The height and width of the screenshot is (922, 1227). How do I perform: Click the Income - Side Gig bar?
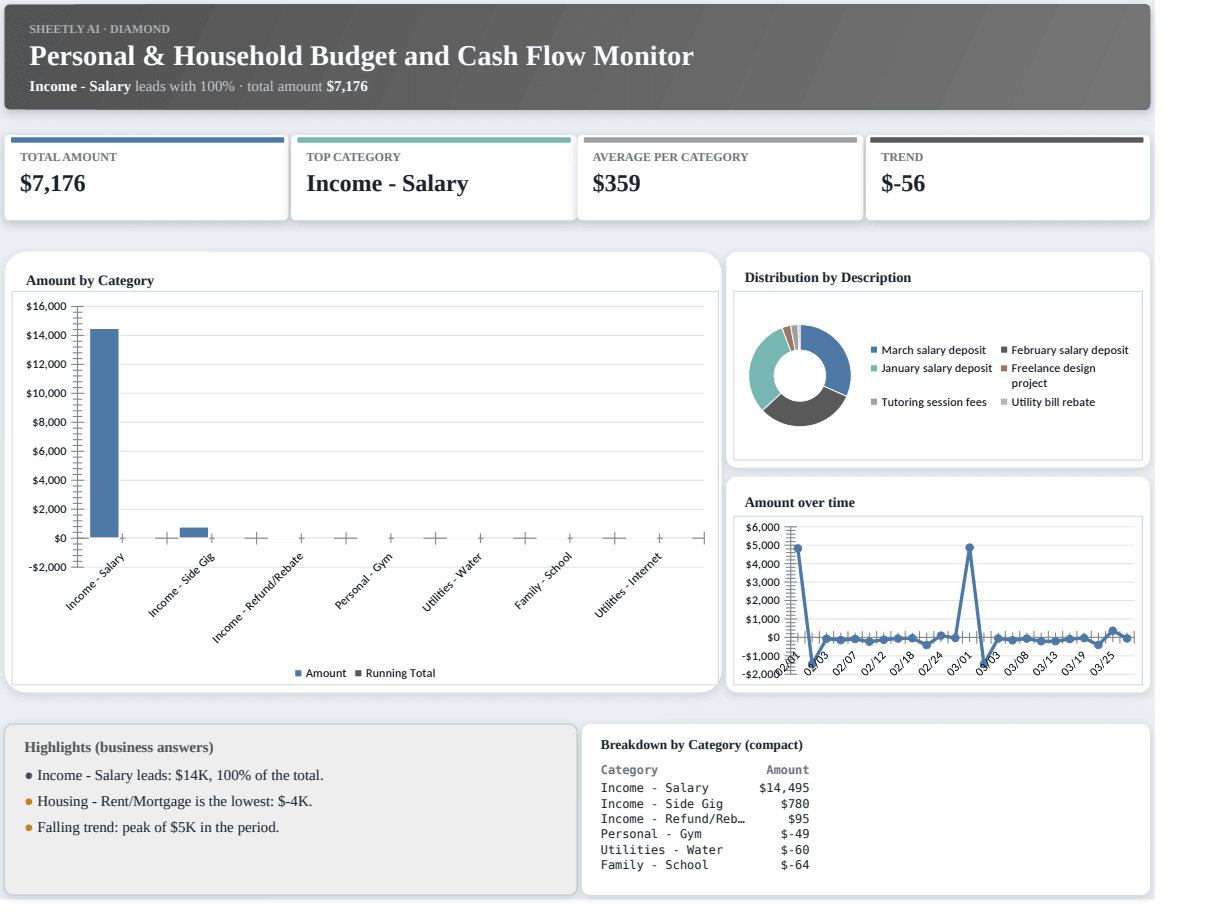point(194,532)
